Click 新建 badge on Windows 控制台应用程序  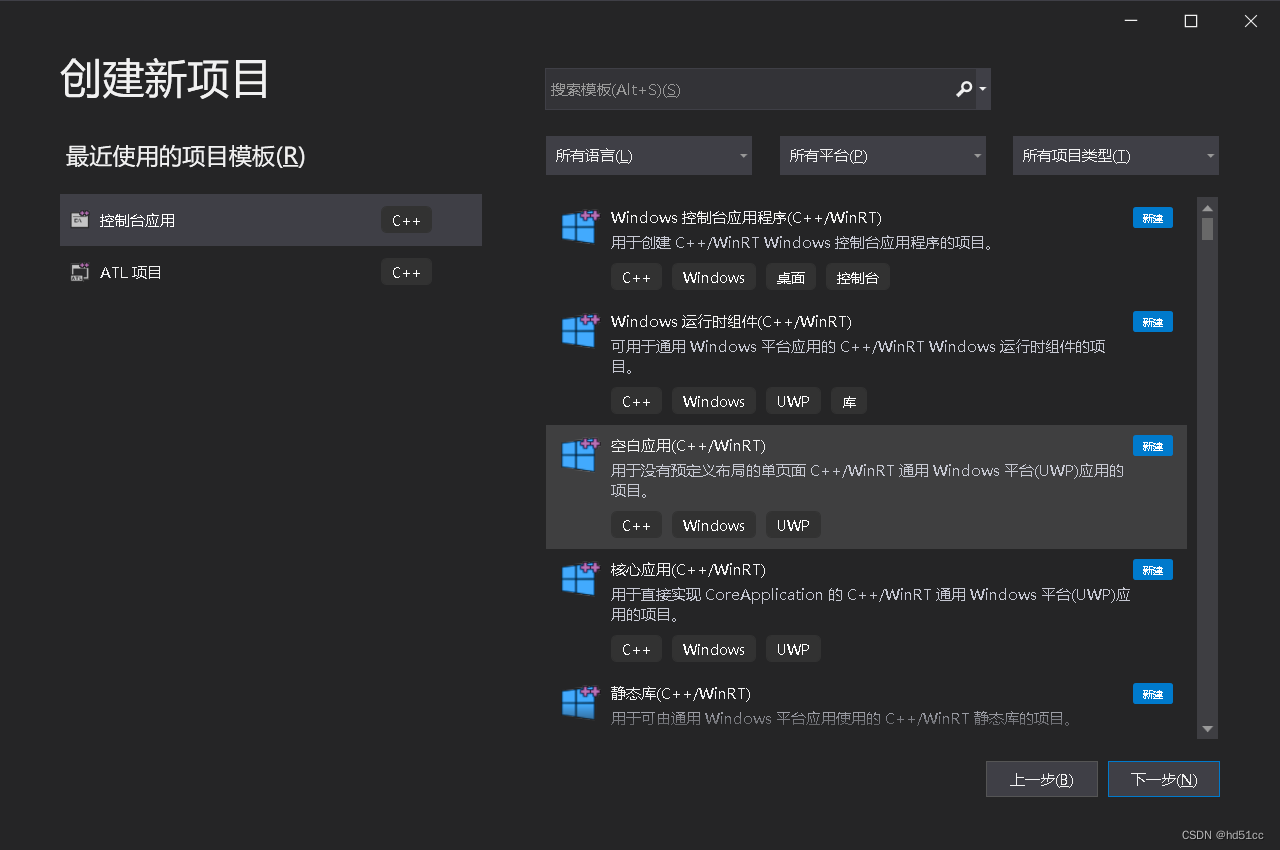tap(1153, 218)
